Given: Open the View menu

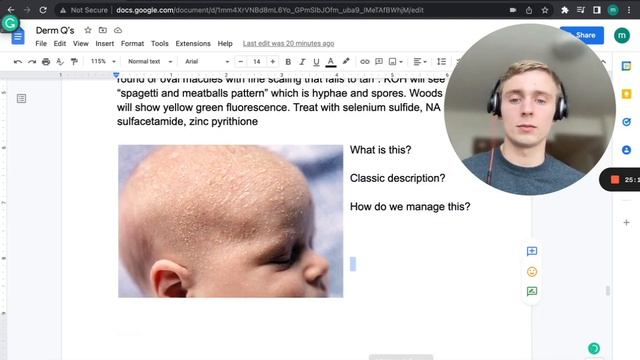Looking at the screenshot, I should pos(81,43).
